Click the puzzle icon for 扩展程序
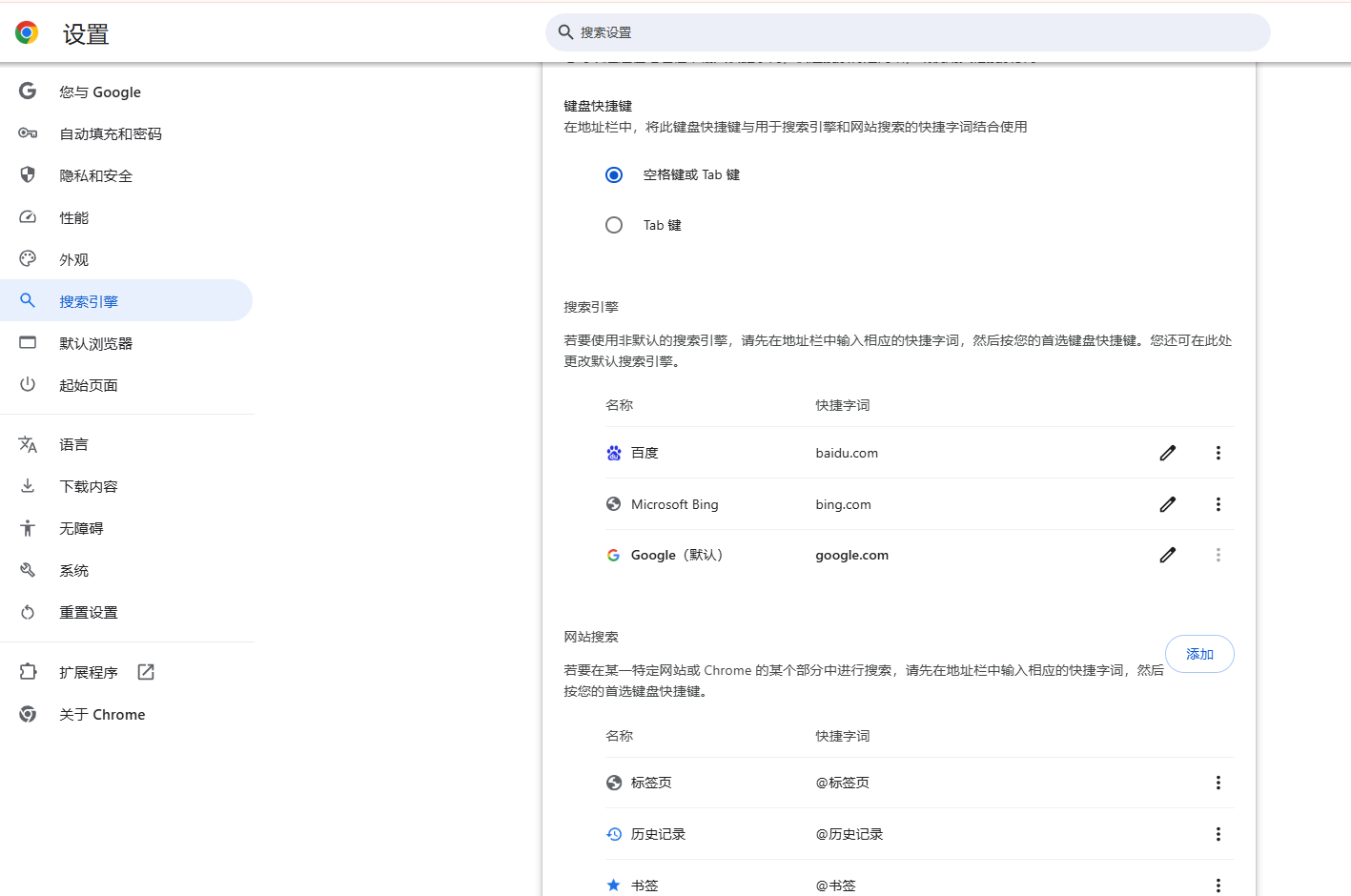Image resolution: width=1351 pixels, height=896 pixels. 28,671
